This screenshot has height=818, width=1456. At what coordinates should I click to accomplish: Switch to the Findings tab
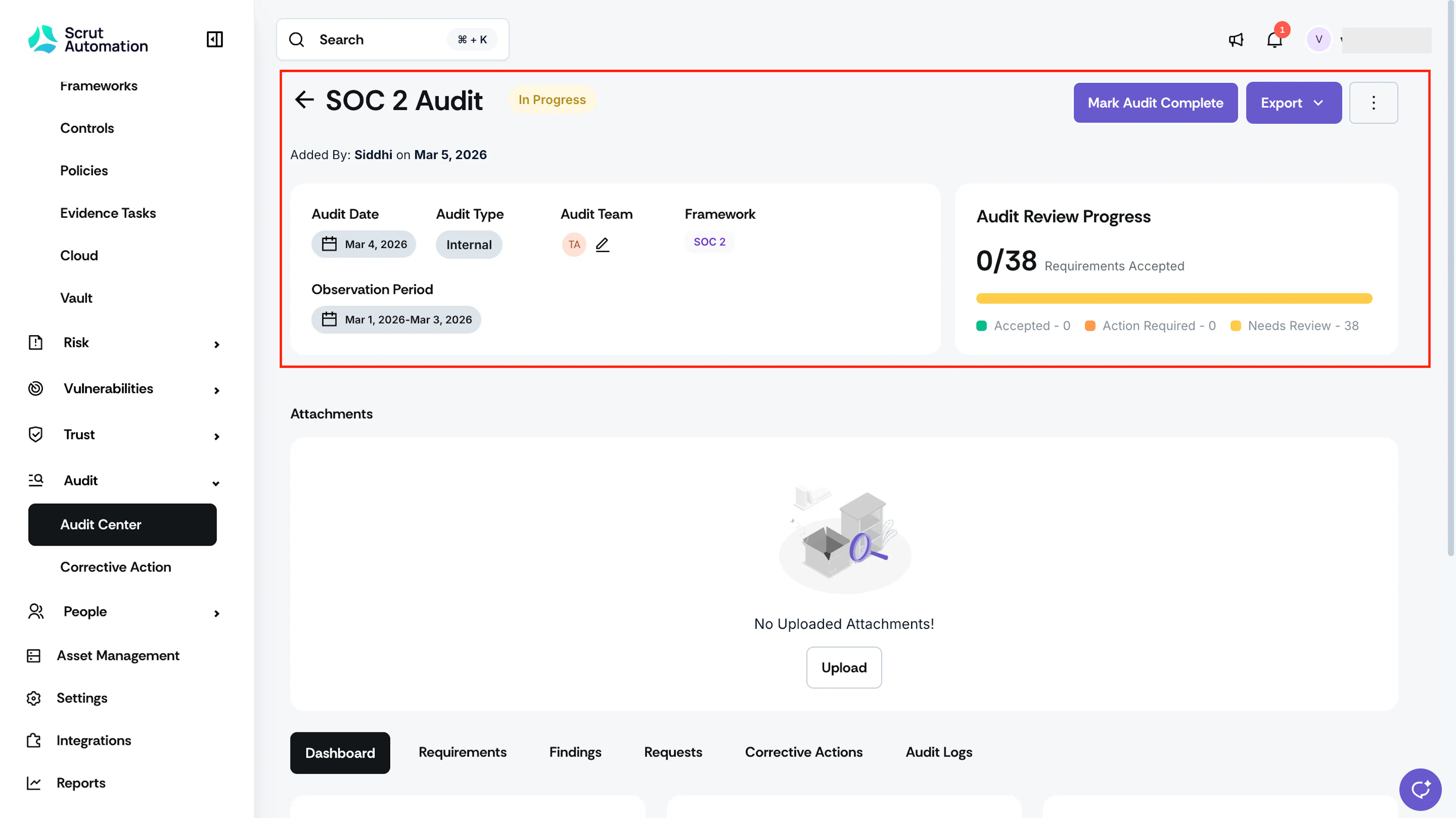[x=575, y=752]
